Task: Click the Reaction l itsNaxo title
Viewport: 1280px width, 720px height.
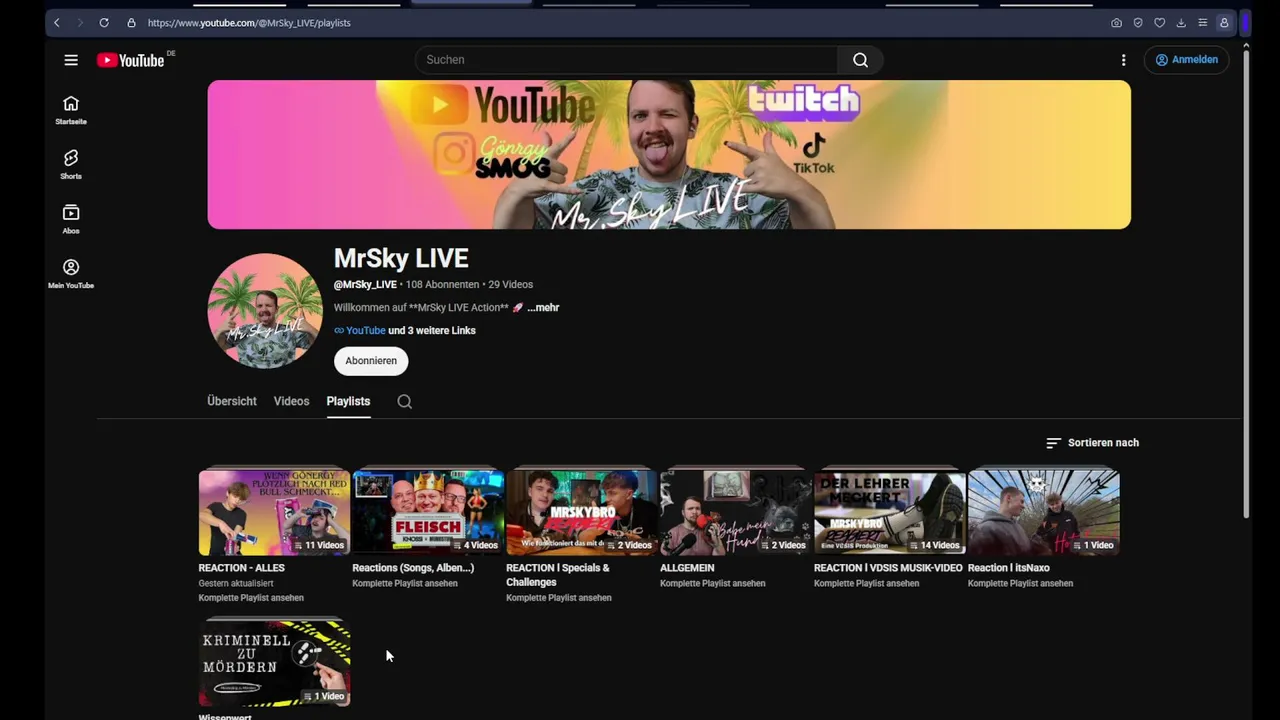Action: pos(1009,568)
